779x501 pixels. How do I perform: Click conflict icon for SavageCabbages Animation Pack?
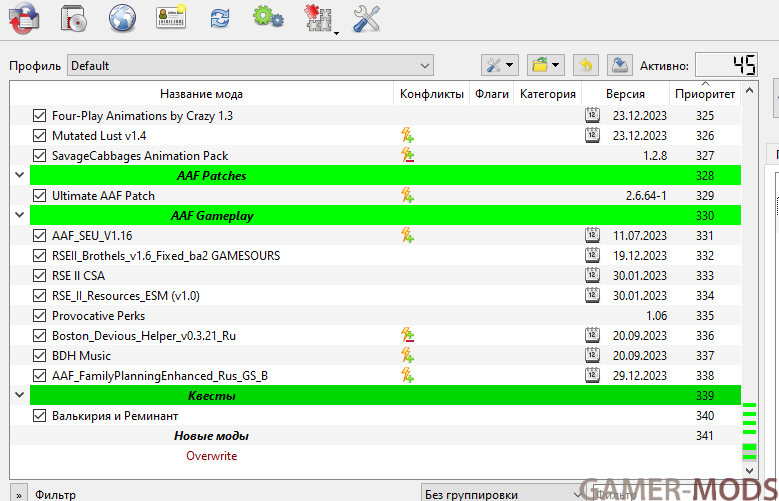click(407, 156)
